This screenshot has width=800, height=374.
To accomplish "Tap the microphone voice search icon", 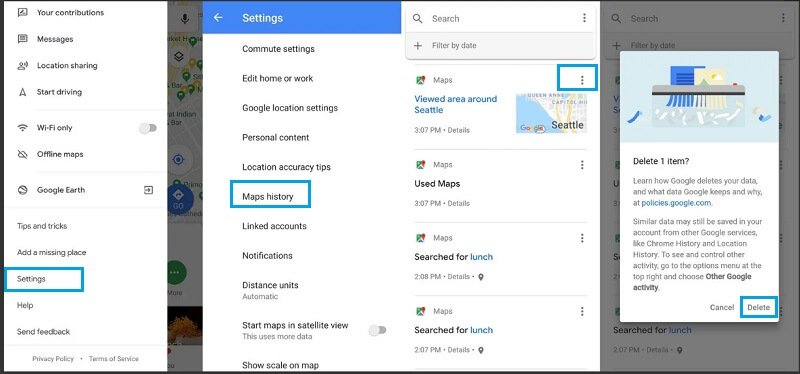I will [185, 19].
